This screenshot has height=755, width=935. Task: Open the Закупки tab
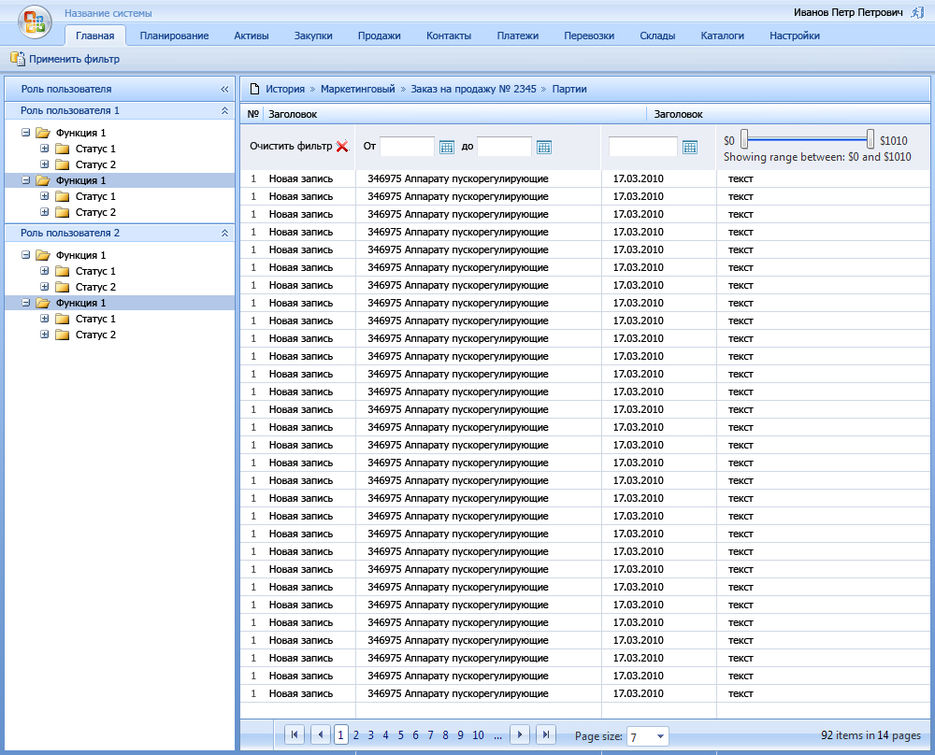point(313,35)
